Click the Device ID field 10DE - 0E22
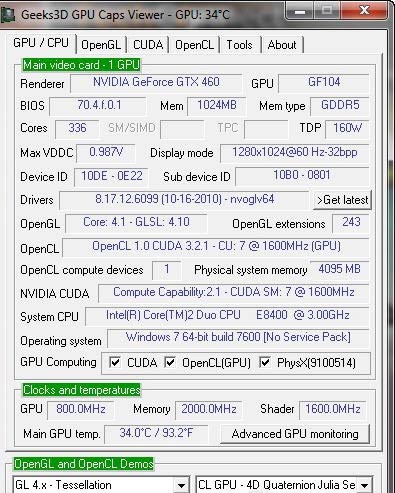The width and height of the screenshot is (395, 493). [111, 177]
